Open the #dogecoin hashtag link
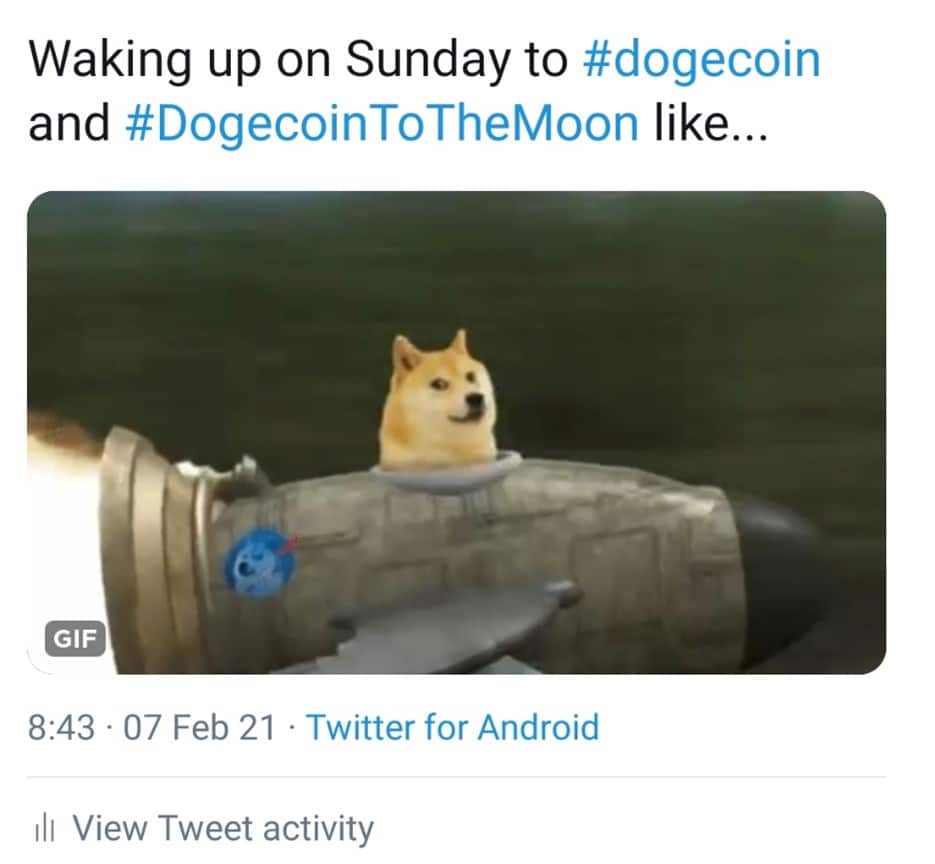935x864 pixels. (700, 60)
